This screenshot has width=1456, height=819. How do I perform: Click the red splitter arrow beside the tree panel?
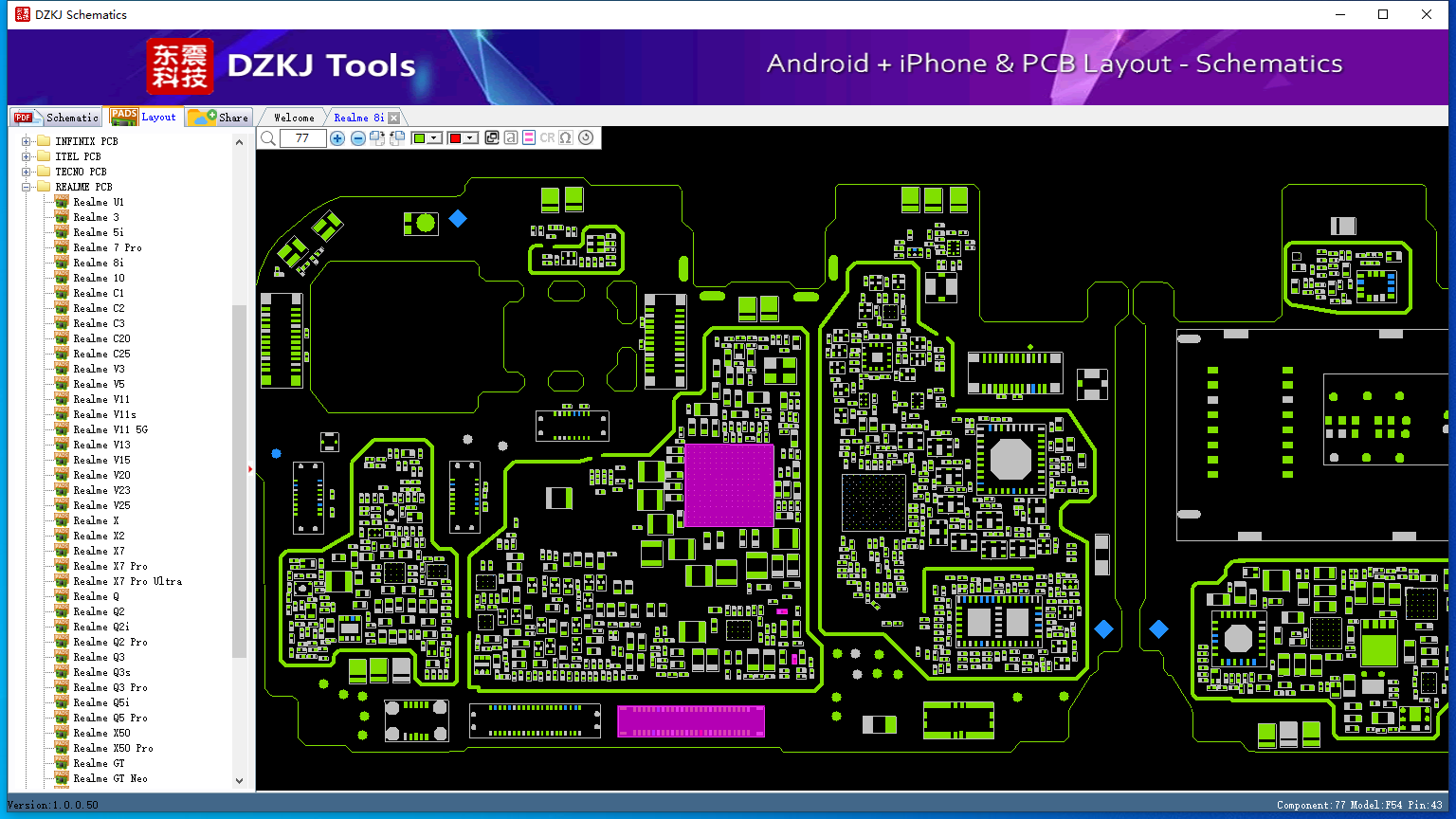coord(250,468)
